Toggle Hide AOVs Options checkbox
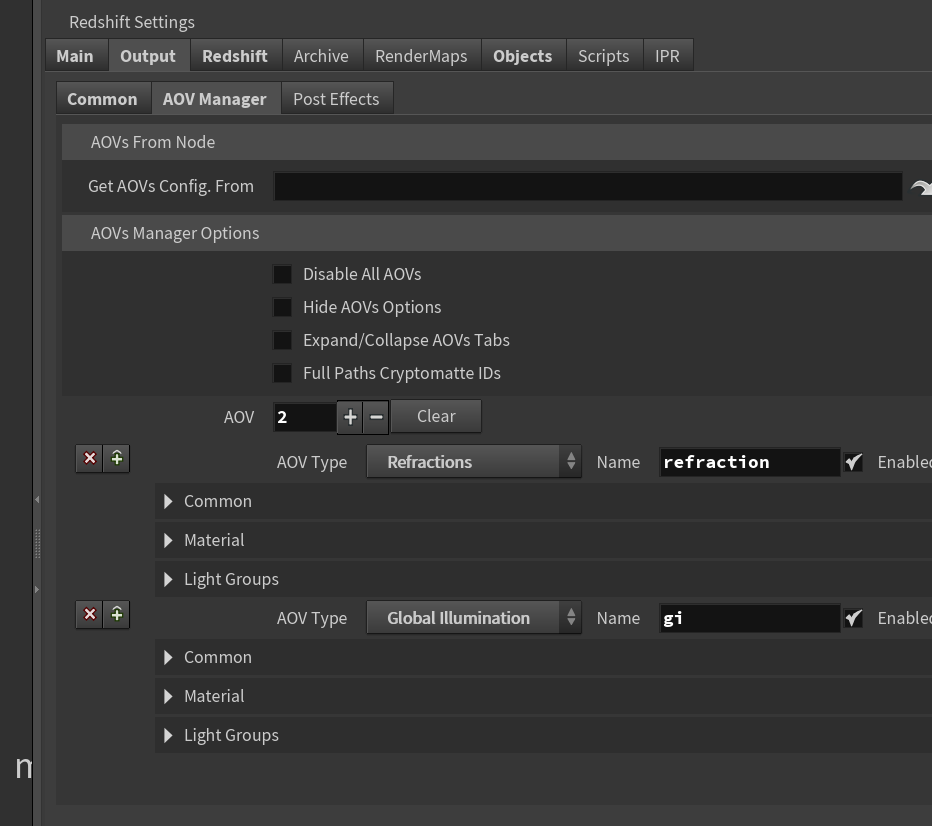932x826 pixels. tap(282, 307)
